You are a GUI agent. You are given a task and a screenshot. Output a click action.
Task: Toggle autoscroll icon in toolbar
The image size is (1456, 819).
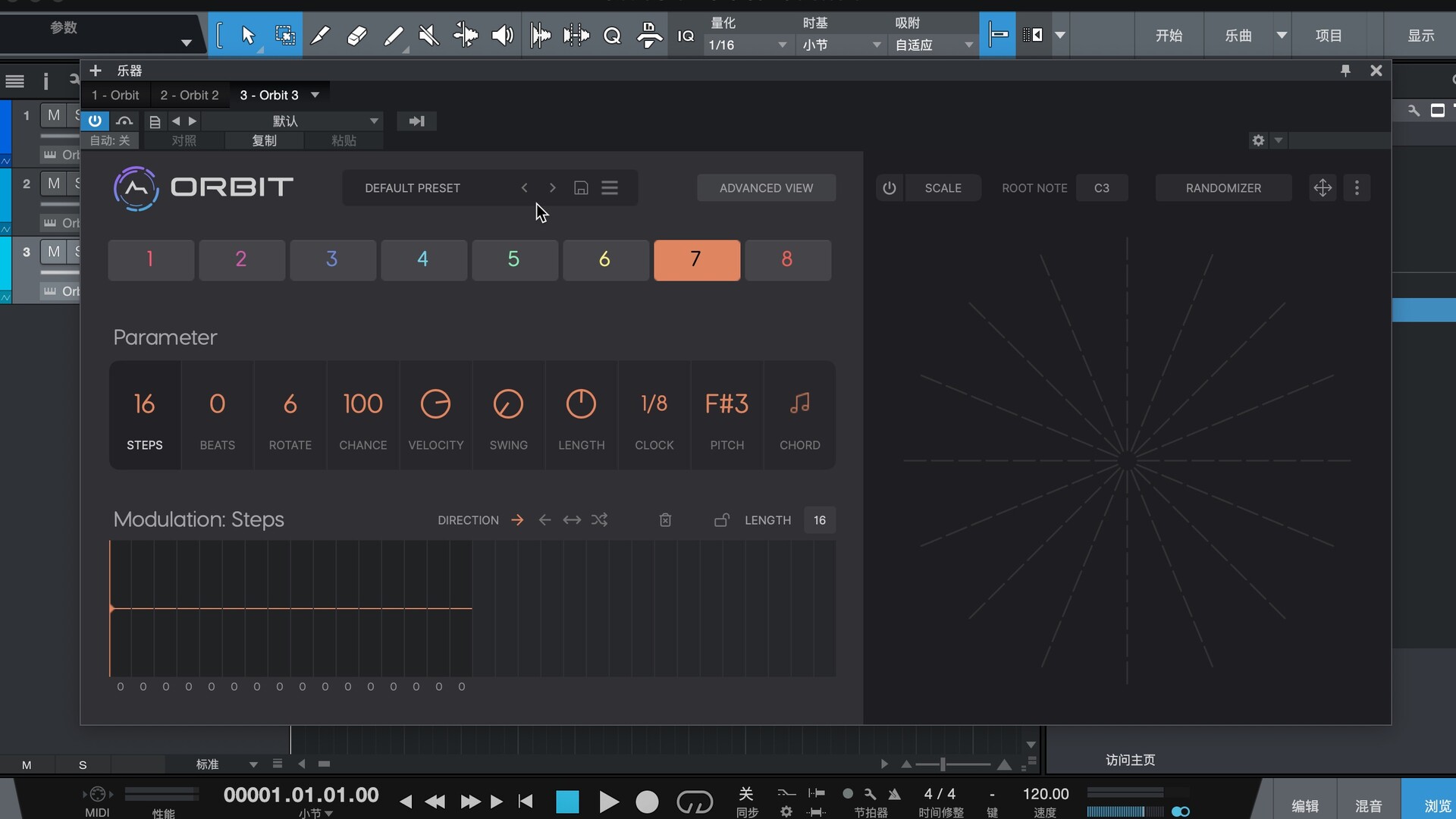[1032, 35]
